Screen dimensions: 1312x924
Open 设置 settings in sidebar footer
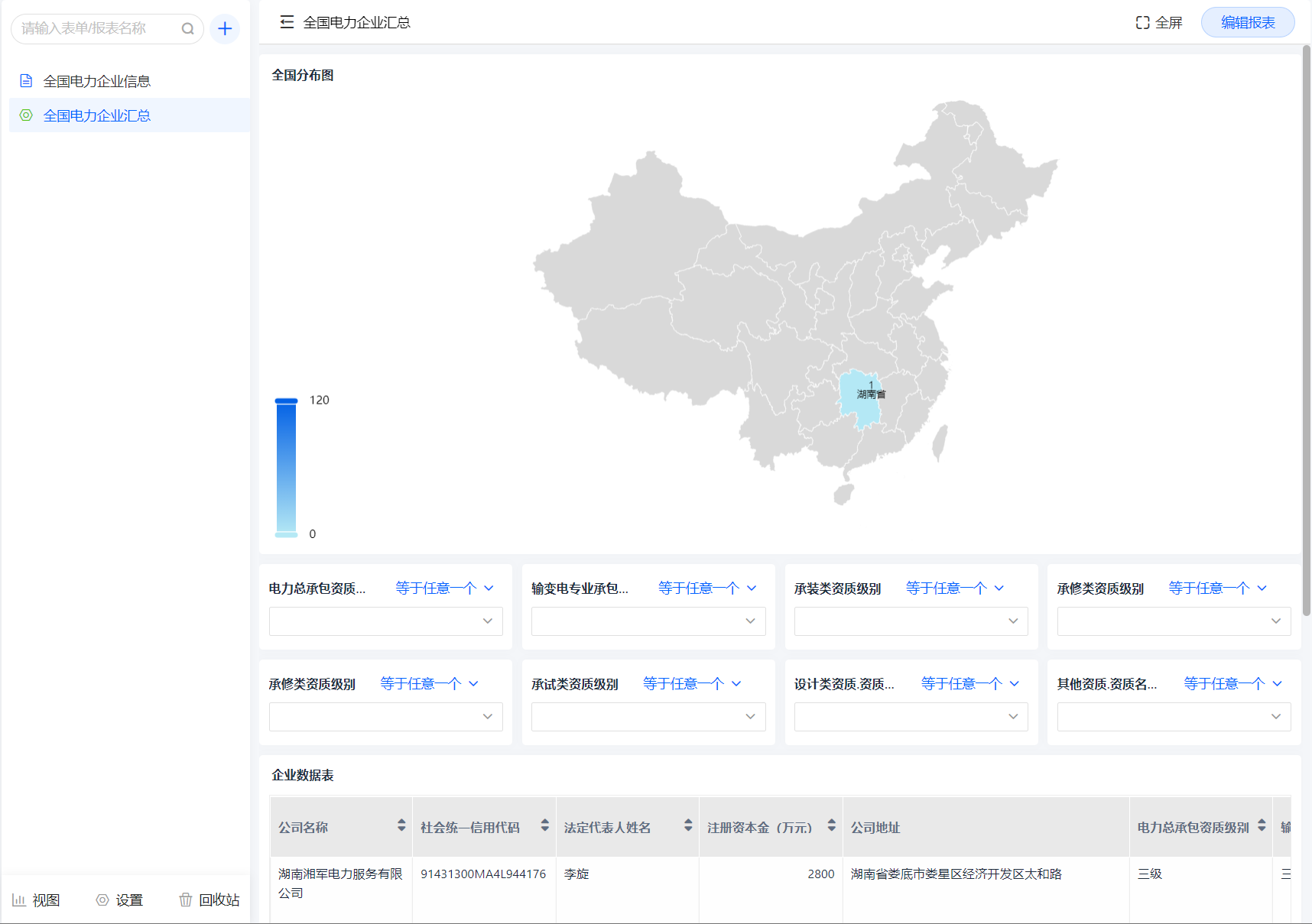[x=120, y=900]
